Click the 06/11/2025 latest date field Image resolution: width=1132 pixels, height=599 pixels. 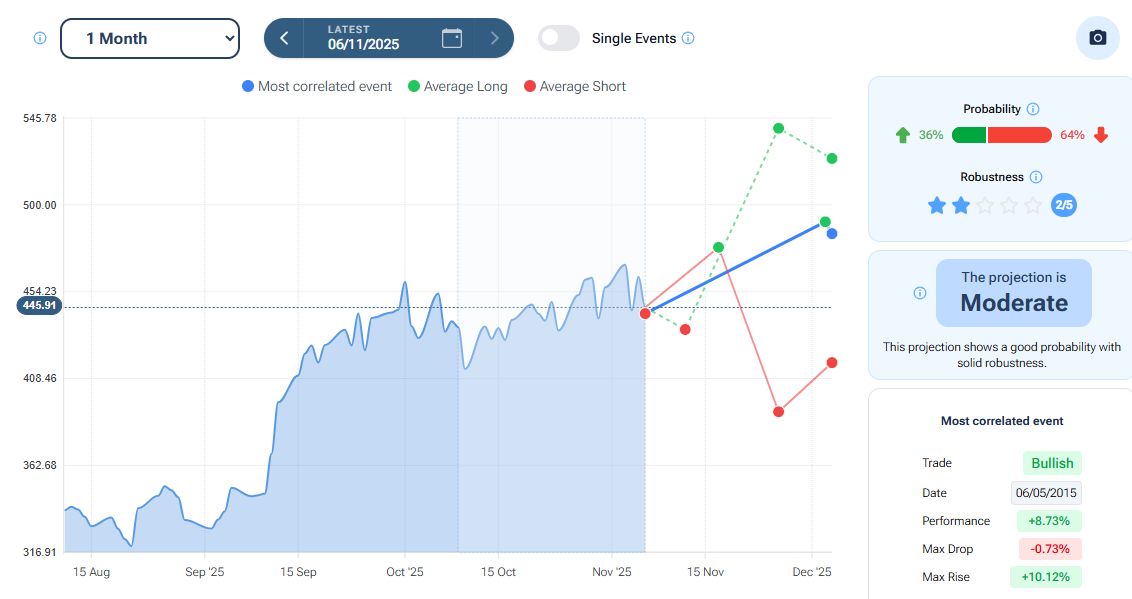click(363, 39)
